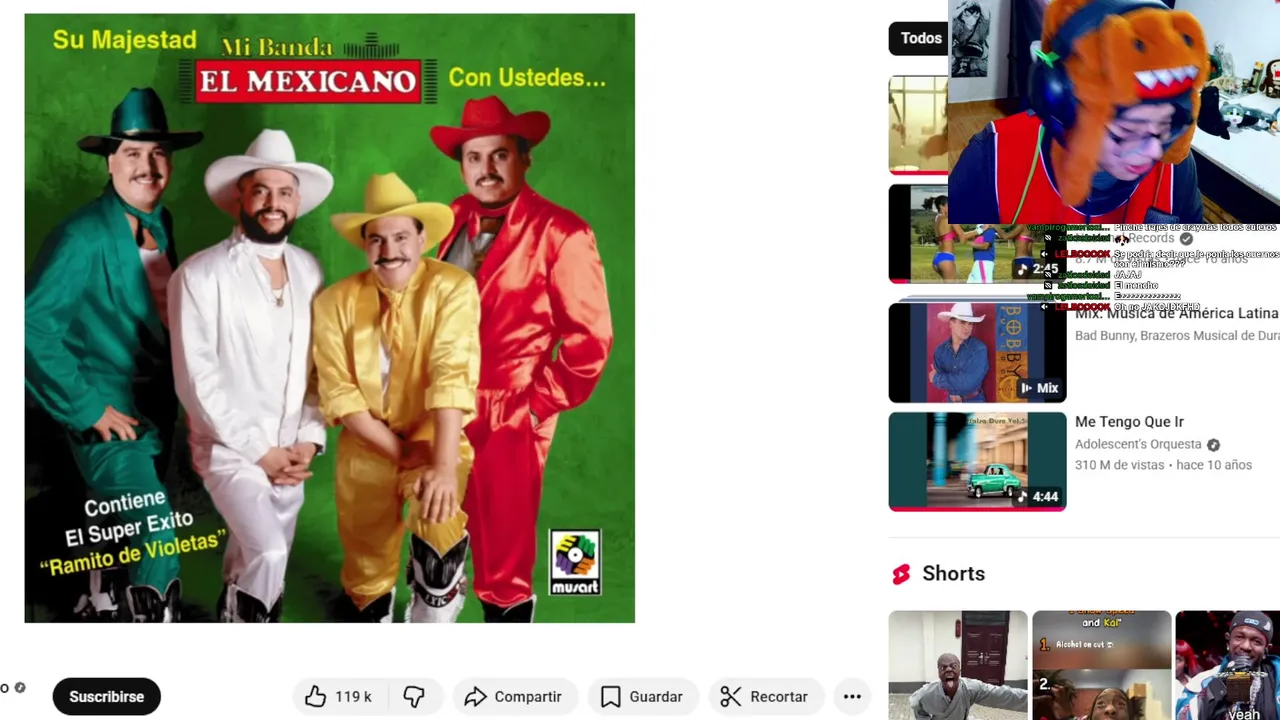Open the Shorts thumbnail captioned 'yeah'

tap(1228, 665)
